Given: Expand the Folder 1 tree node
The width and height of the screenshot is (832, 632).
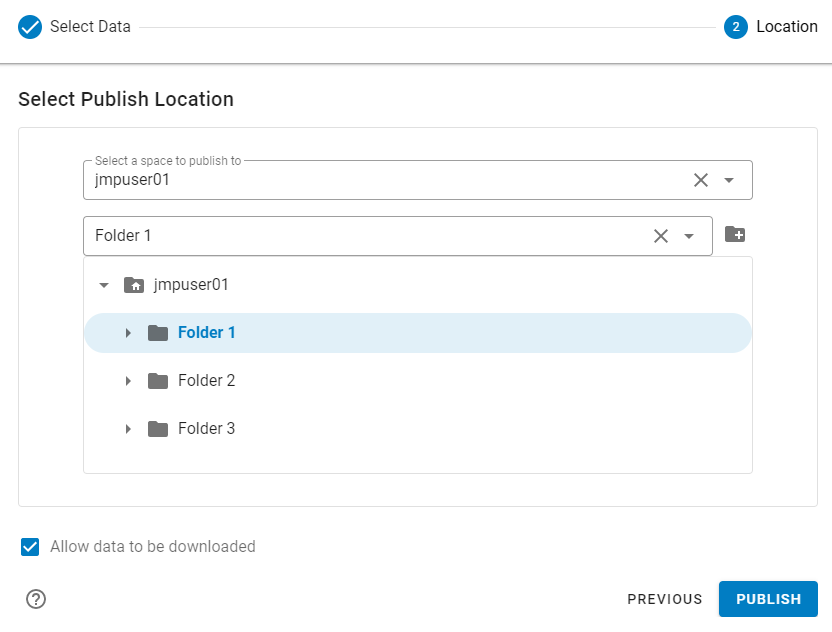Looking at the screenshot, I should click(127, 332).
